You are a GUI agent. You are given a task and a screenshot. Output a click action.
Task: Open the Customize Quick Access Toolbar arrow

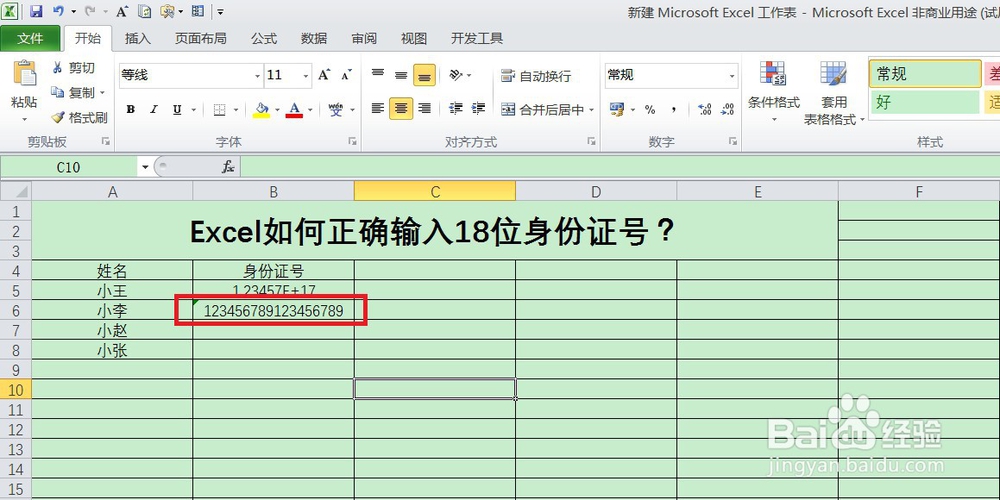tap(220, 11)
